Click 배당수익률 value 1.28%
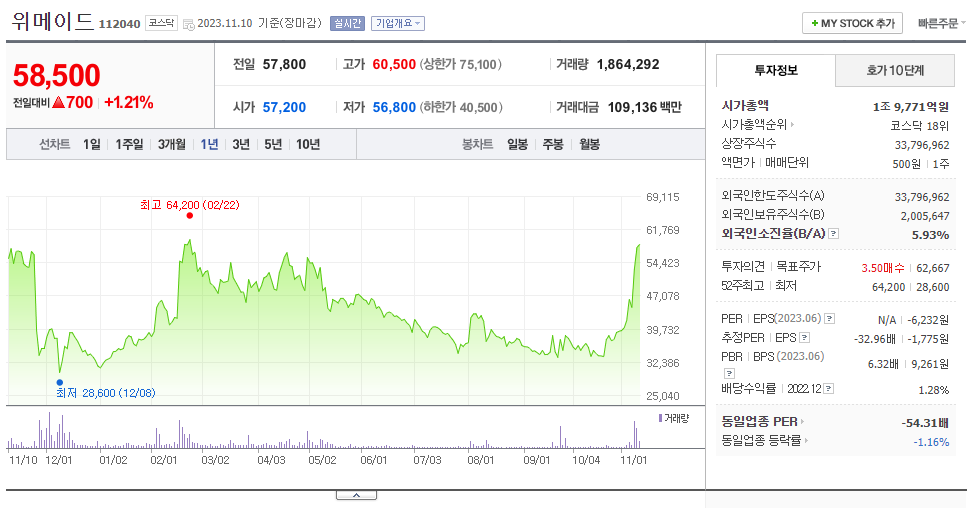975x508 pixels. click(934, 390)
